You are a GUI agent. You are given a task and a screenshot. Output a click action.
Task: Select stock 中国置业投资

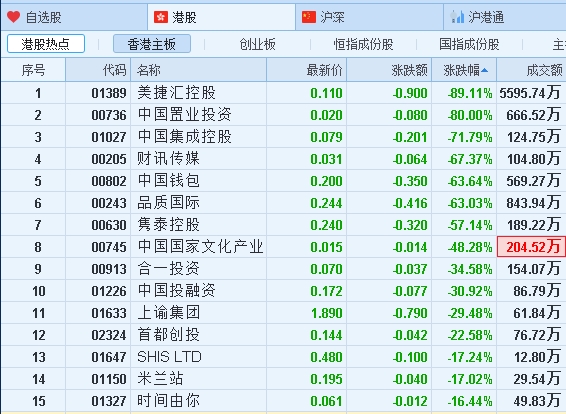point(184,115)
